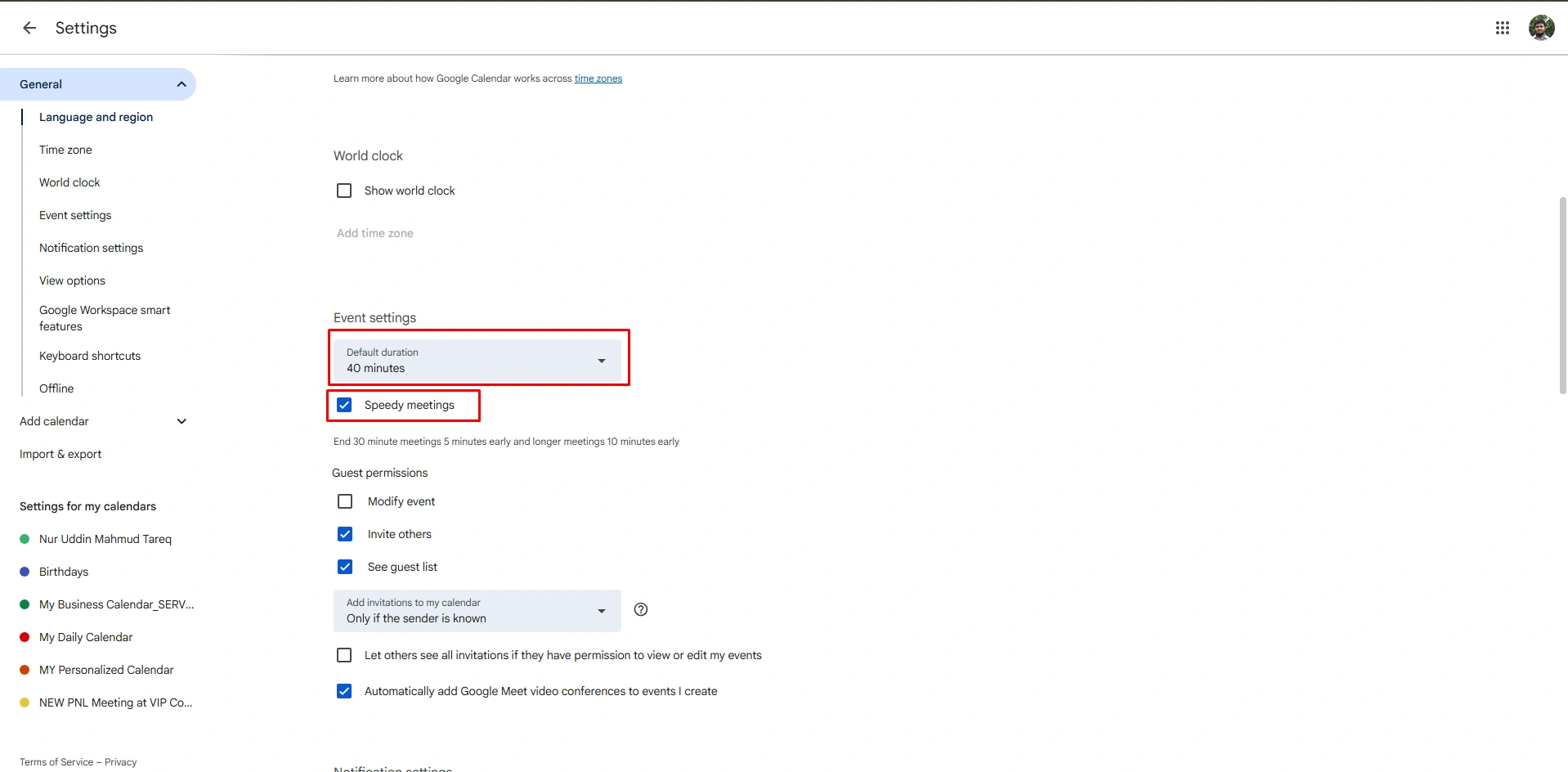Uncheck the Invite others permission

(x=345, y=534)
